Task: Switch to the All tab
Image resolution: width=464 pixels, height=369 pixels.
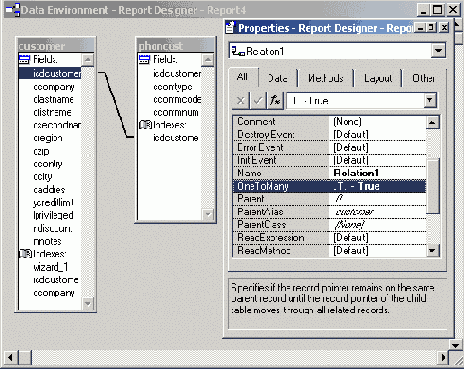Action: (242, 77)
